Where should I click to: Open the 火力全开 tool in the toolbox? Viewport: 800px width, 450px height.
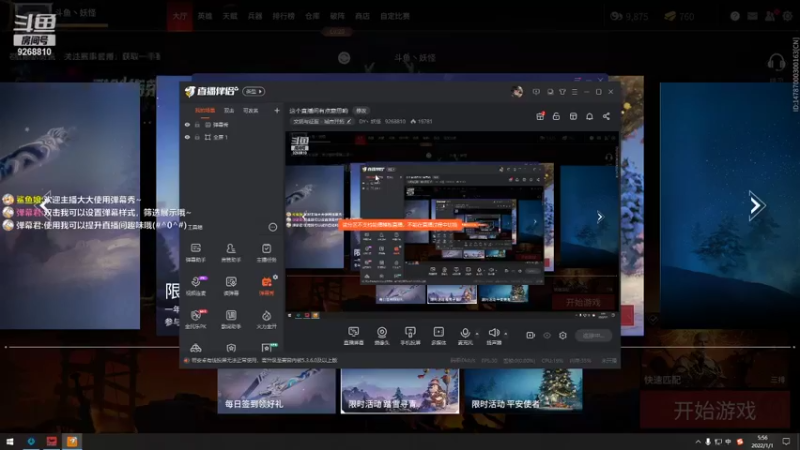coord(266,319)
